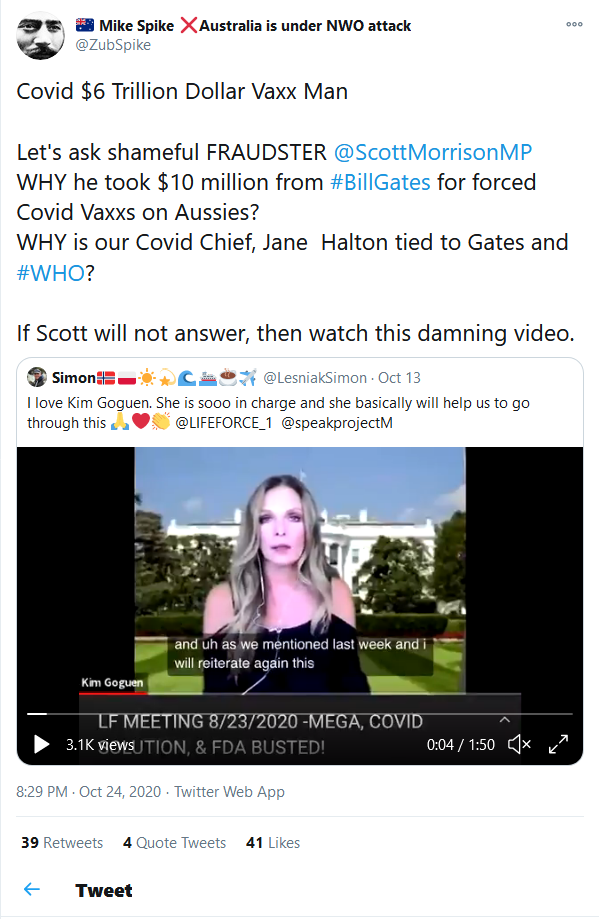Open the @ZubSpike handle
Image resolution: width=599 pixels, height=919 pixels.
(x=113, y=45)
